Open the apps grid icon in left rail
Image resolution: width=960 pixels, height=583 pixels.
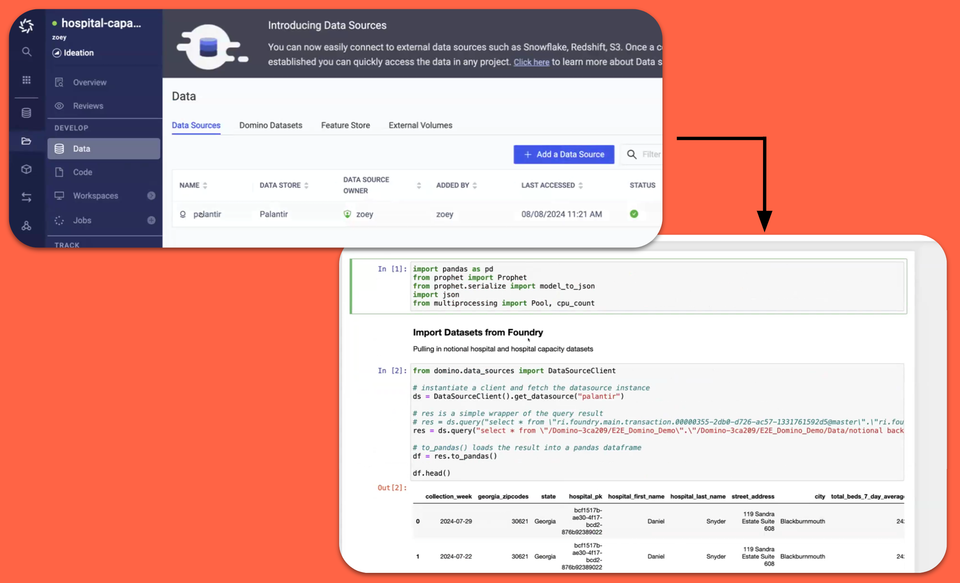click(x=26, y=80)
